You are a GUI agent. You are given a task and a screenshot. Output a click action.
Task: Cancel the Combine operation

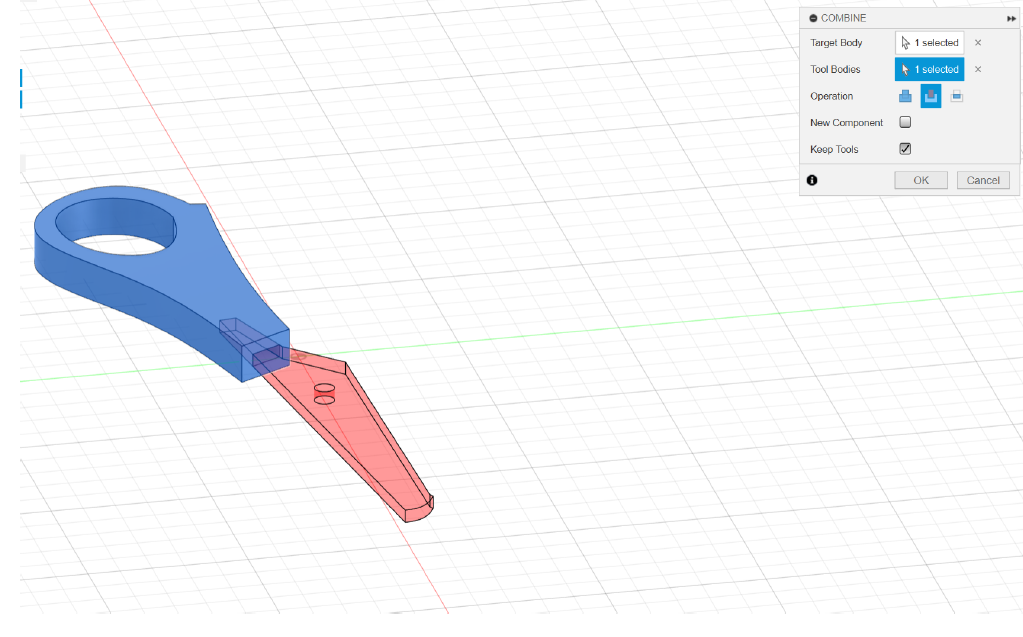coord(983,180)
